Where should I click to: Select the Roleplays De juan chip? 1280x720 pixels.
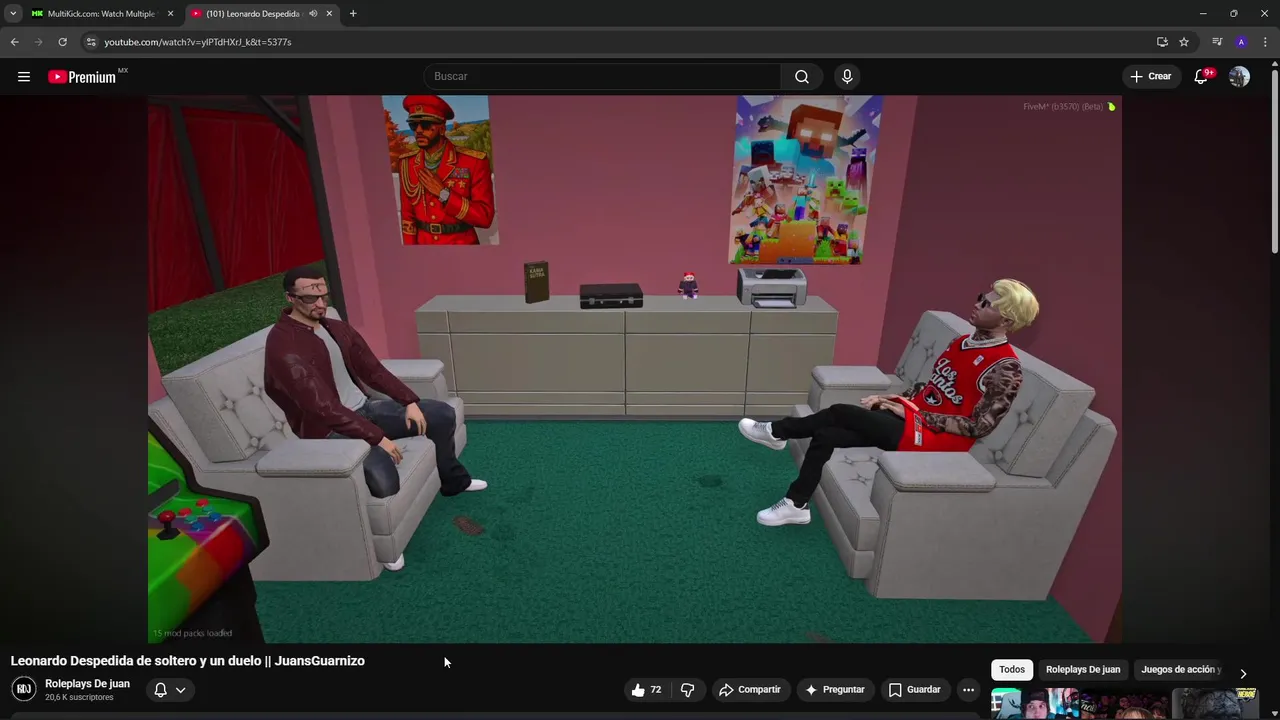click(1083, 670)
